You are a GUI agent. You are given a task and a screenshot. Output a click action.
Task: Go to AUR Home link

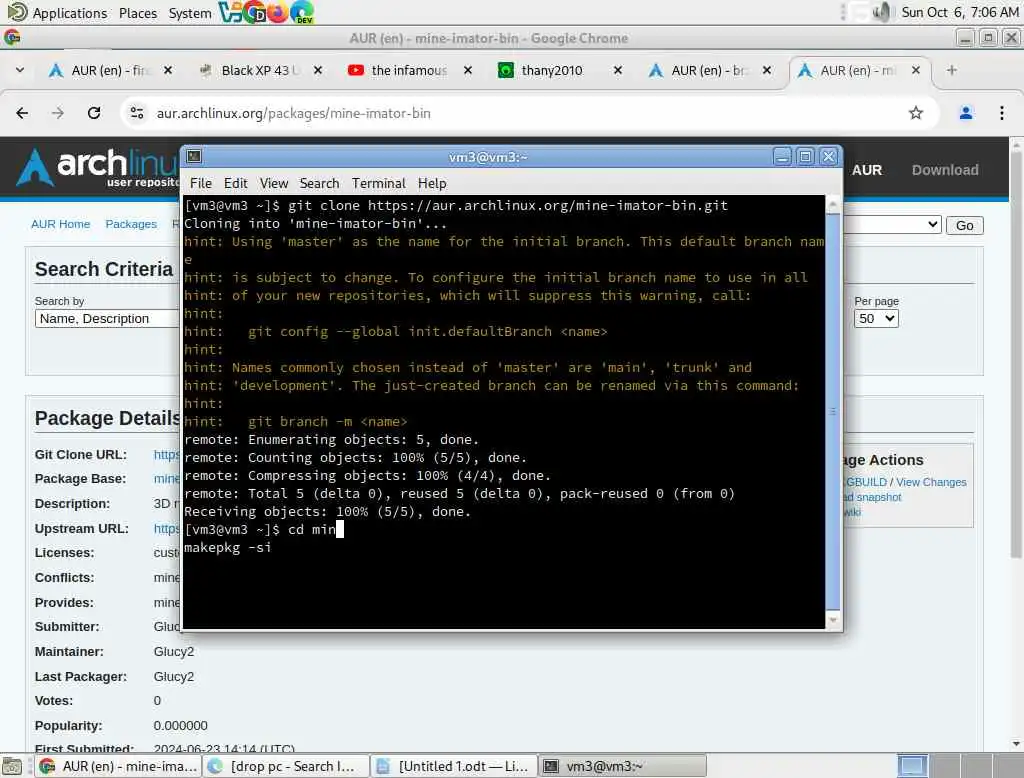60,224
